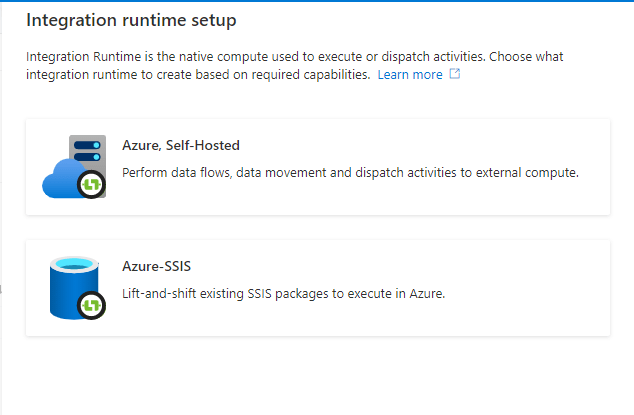The width and height of the screenshot is (634, 415).
Task: Open the Learn more link
Action: pyautogui.click(x=410, y=75)
